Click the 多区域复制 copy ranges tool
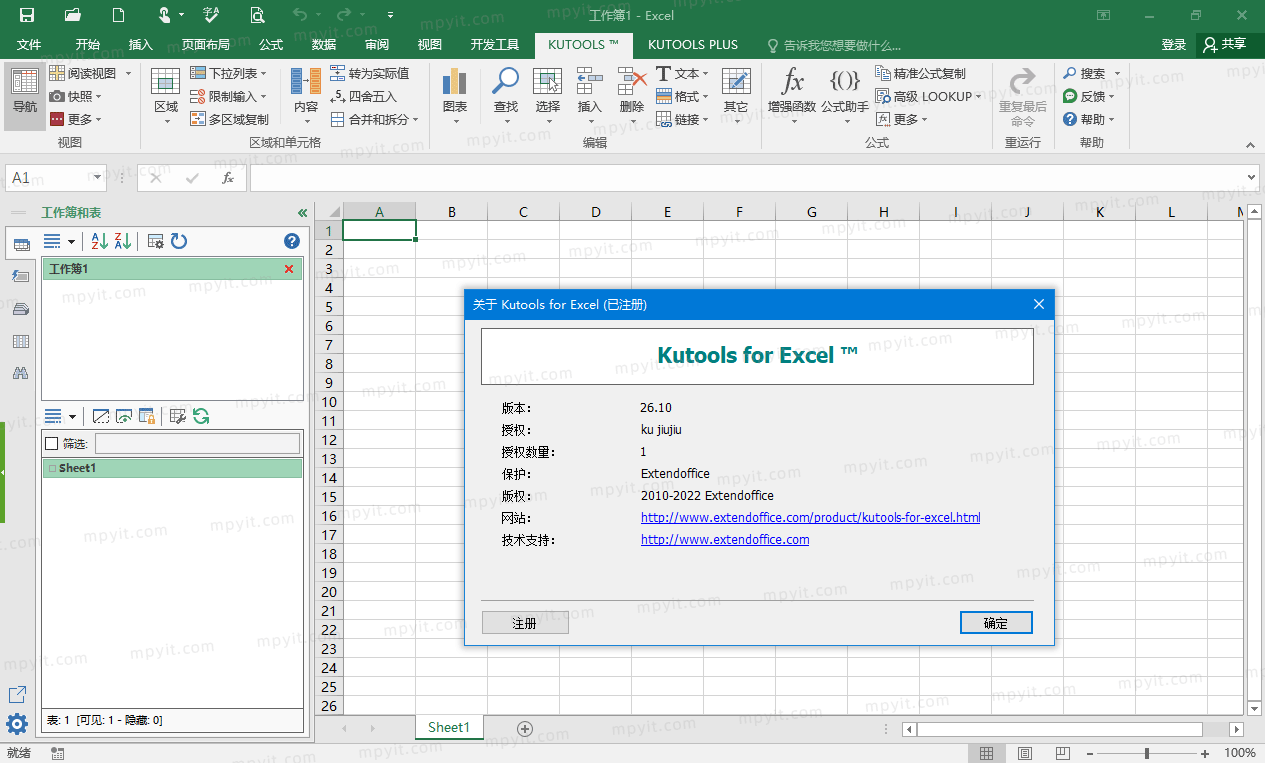 pyautogui.click(x=229, y=119)
